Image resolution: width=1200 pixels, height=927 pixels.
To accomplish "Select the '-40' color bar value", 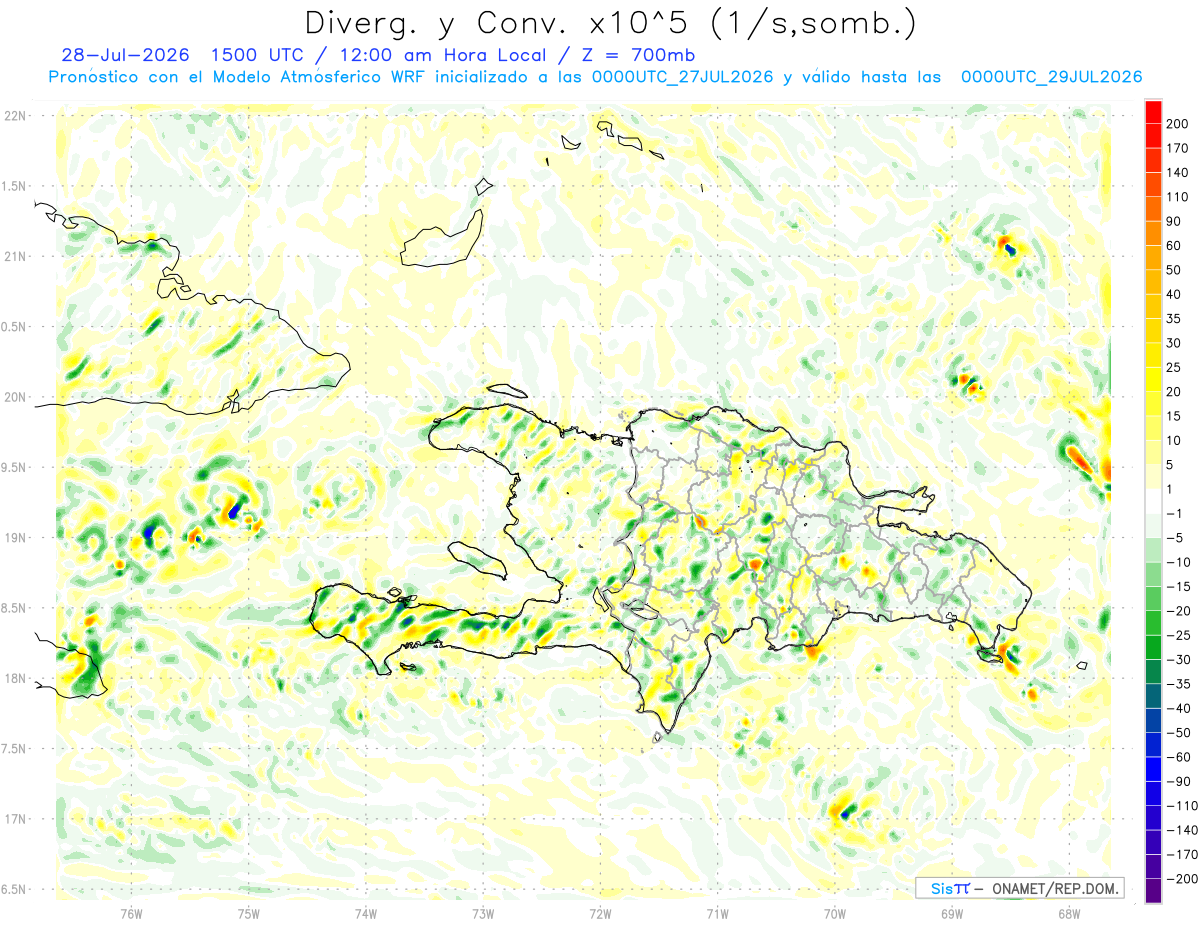I will [1181, 708].
